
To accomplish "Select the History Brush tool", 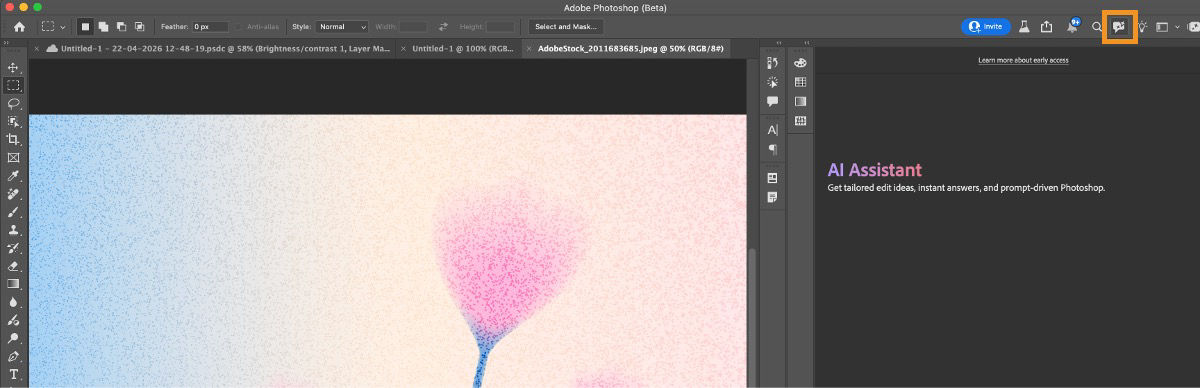I will [x=14, y=248].
